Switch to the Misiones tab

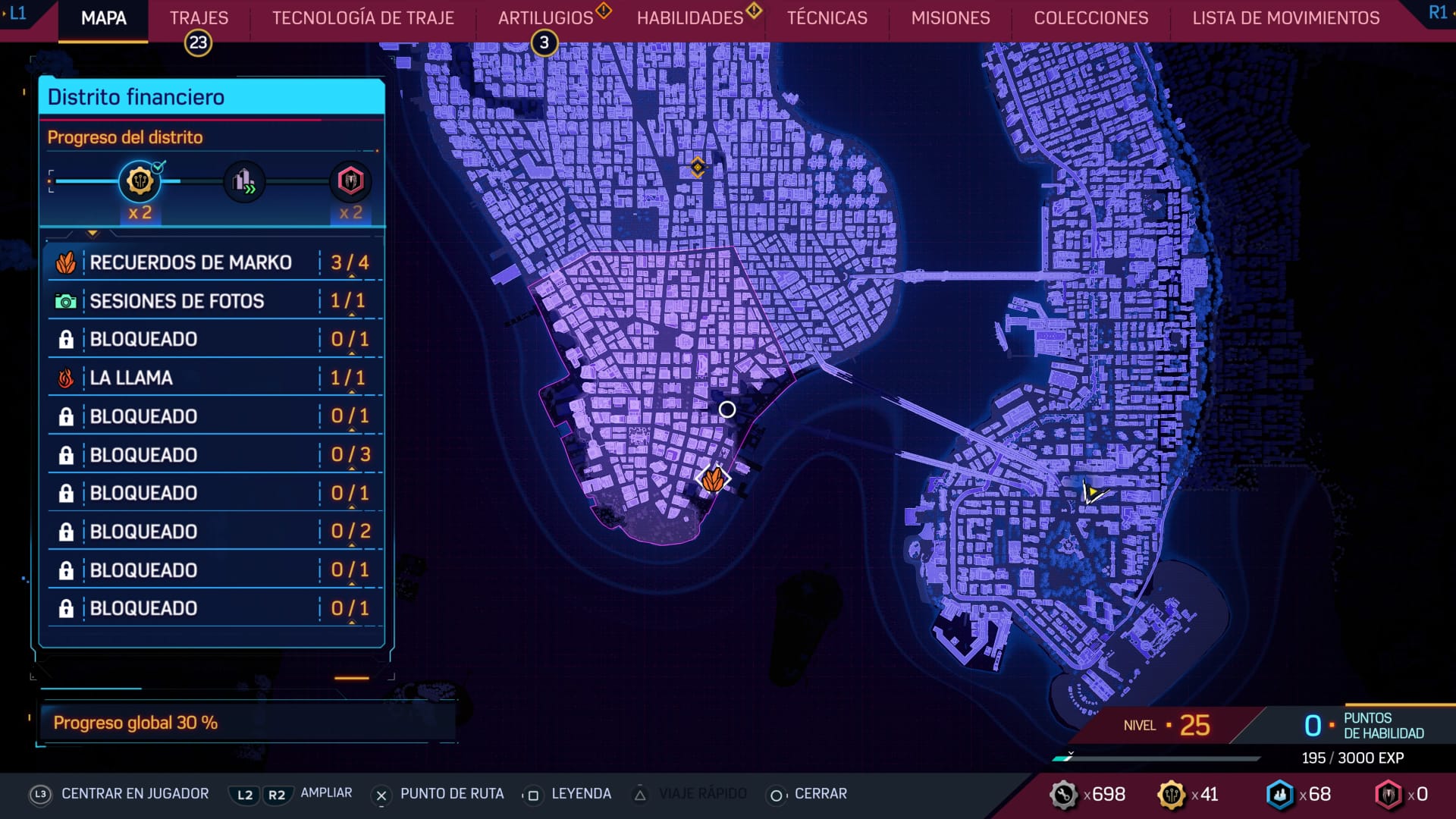pyautogui.click(x=950, y=18)
